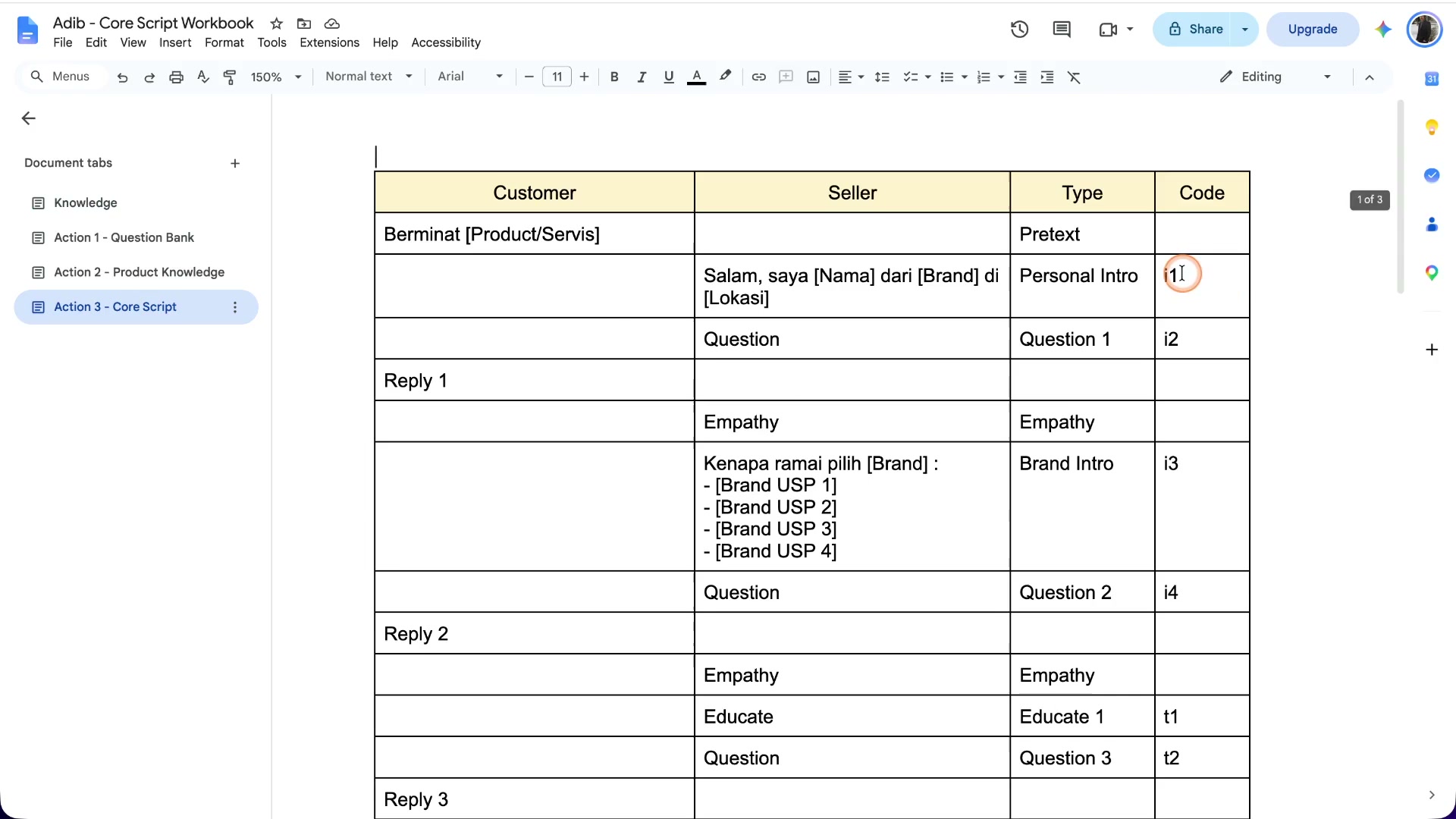The height and width of the screenshot is (819, 1456).
Task: Print the document
Action: coord(176,77)
